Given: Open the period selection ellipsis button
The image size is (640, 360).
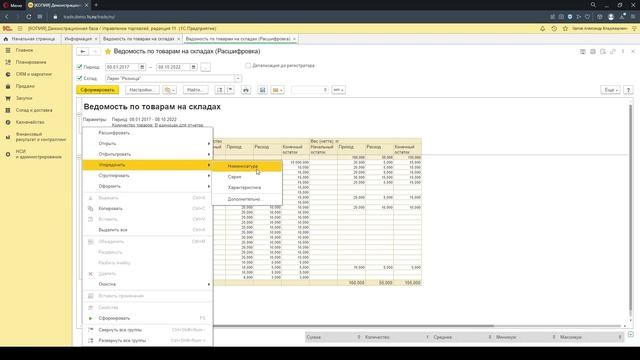Looking at the screenshot, I should pos(205,67).
